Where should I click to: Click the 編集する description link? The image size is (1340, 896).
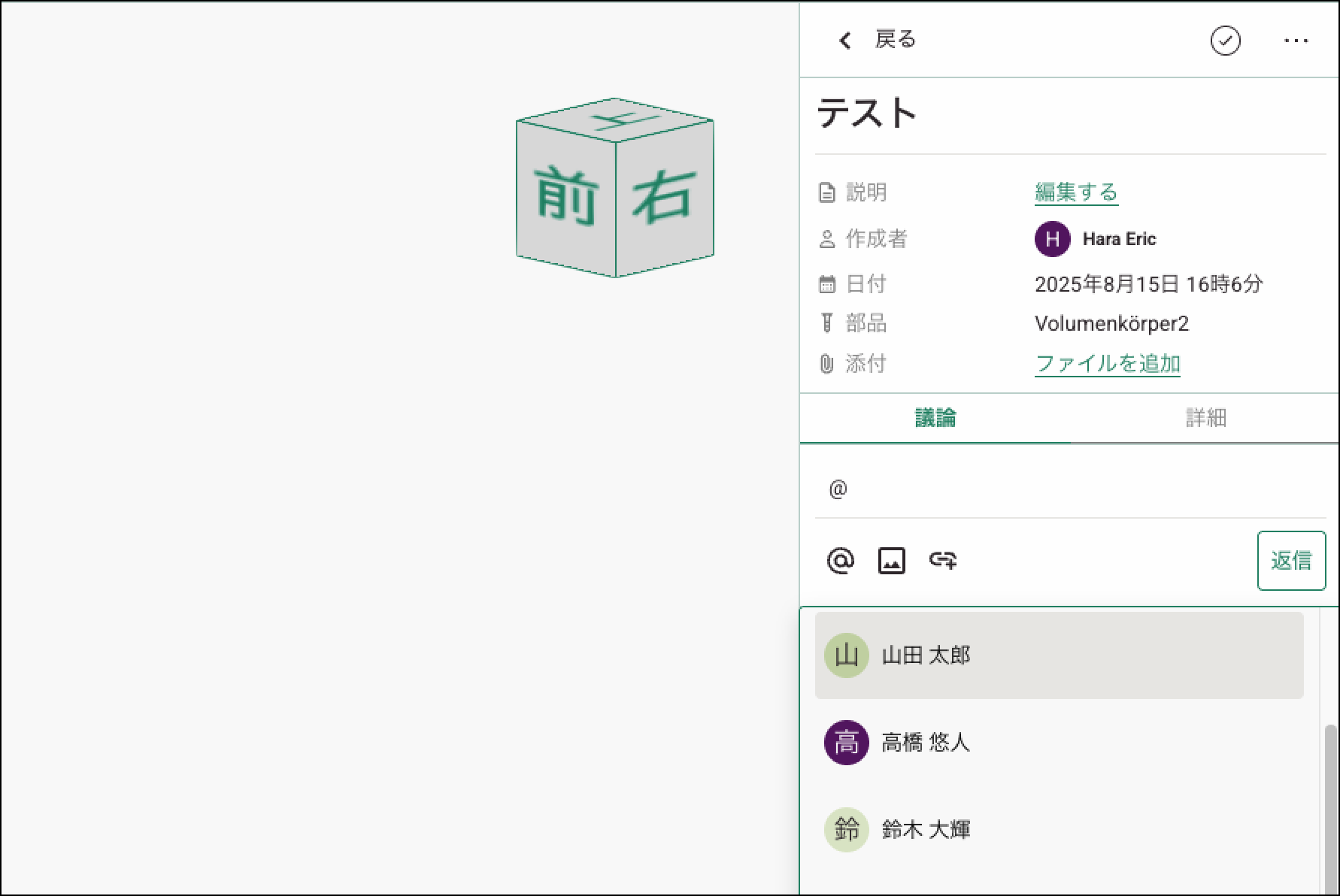(x=1076, y=192)
